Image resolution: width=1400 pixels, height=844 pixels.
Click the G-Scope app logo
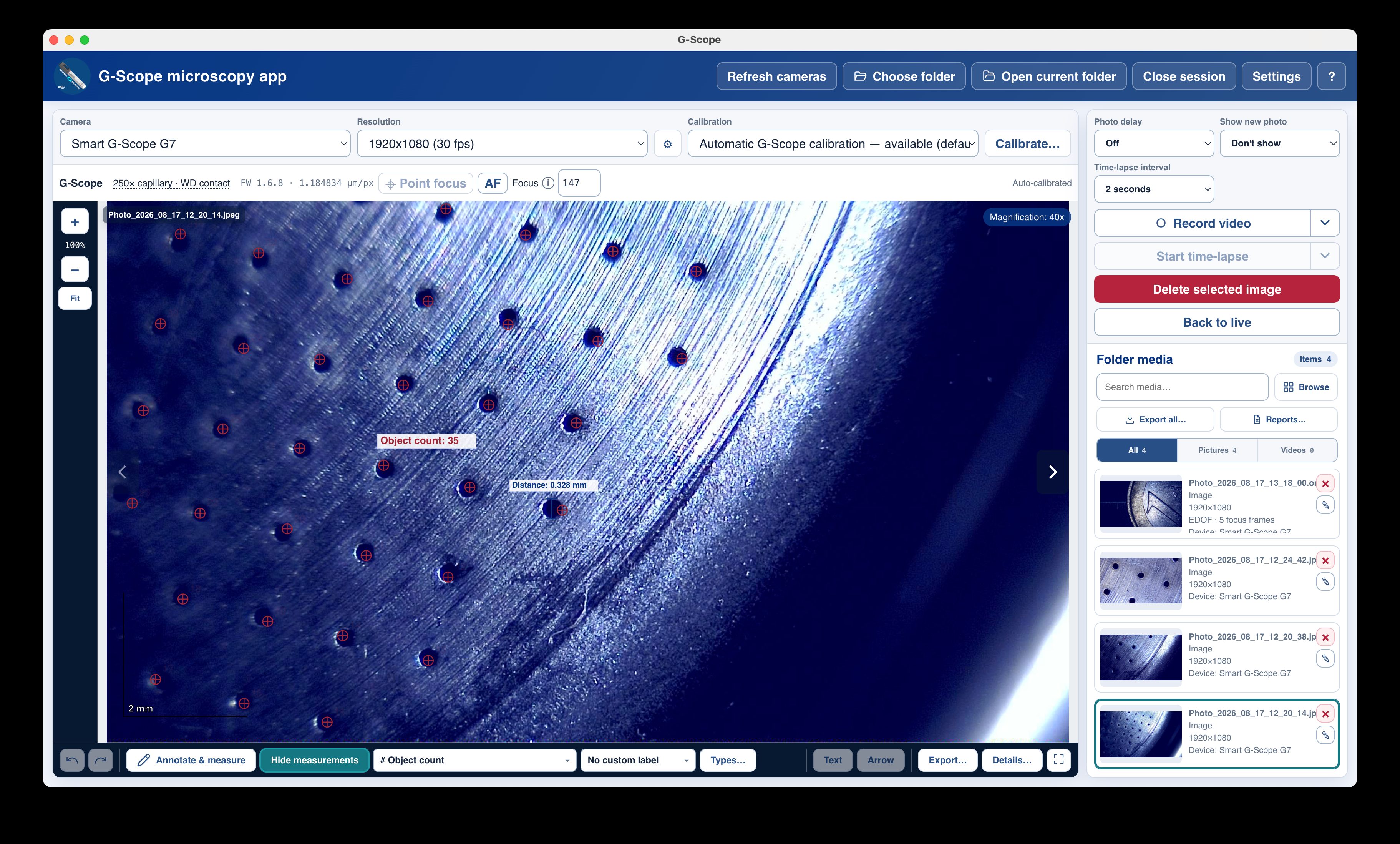[72, 76]
